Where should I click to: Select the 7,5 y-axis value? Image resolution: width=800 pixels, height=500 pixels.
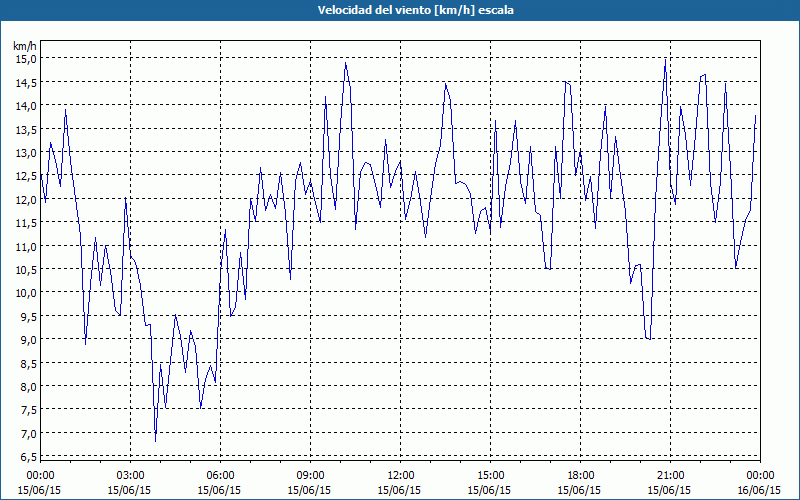(29, 410)
